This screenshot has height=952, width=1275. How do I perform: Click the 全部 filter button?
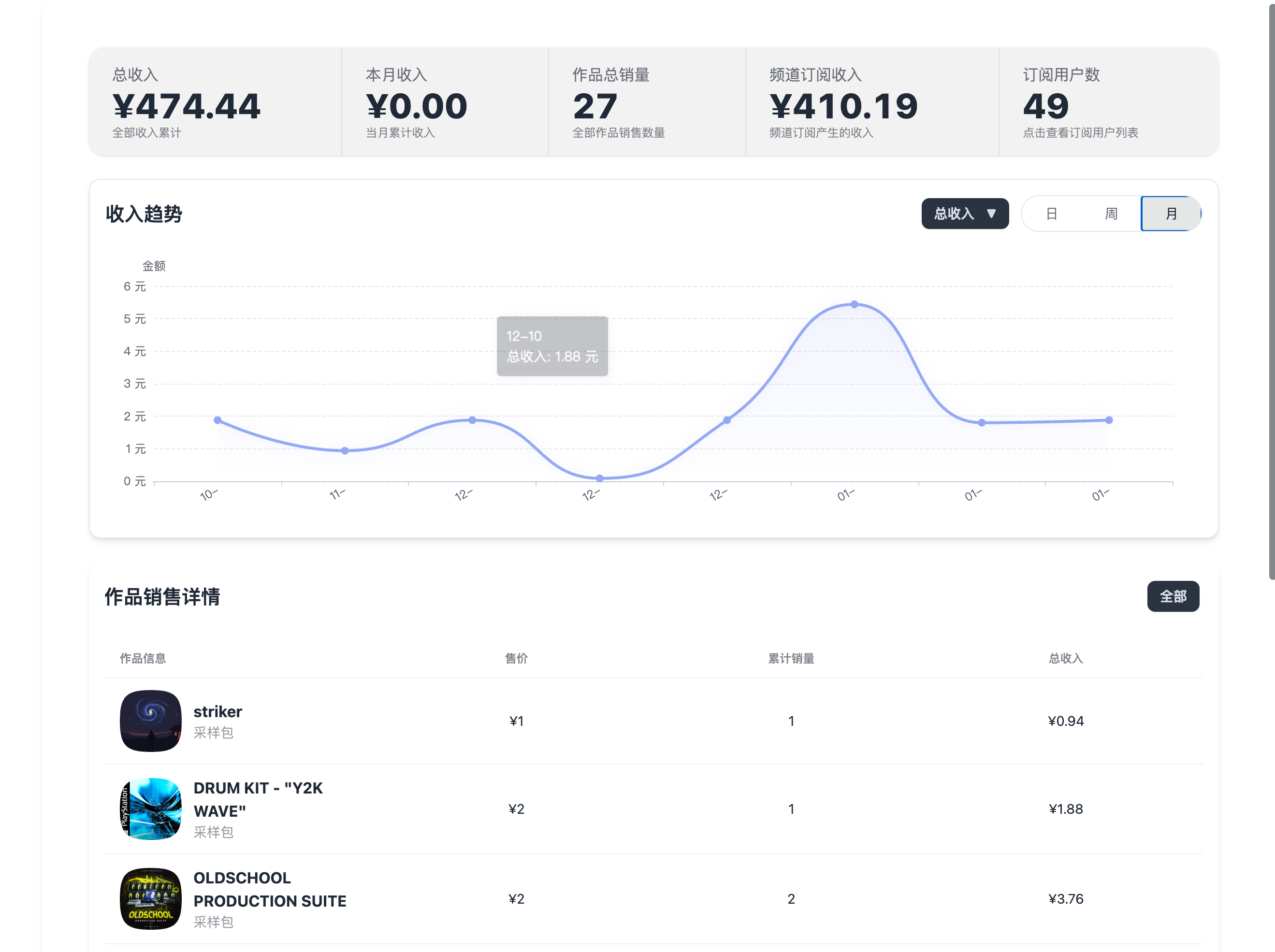pyautogui.click(x=1174, y=596)
